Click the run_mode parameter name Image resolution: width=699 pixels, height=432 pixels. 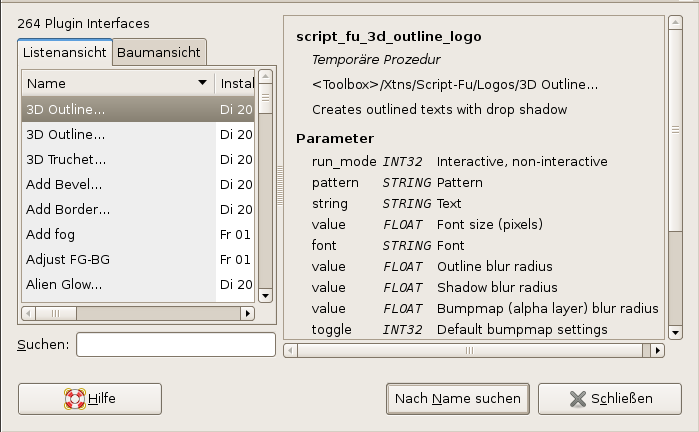pyautogui.click(x=344, y=161)
